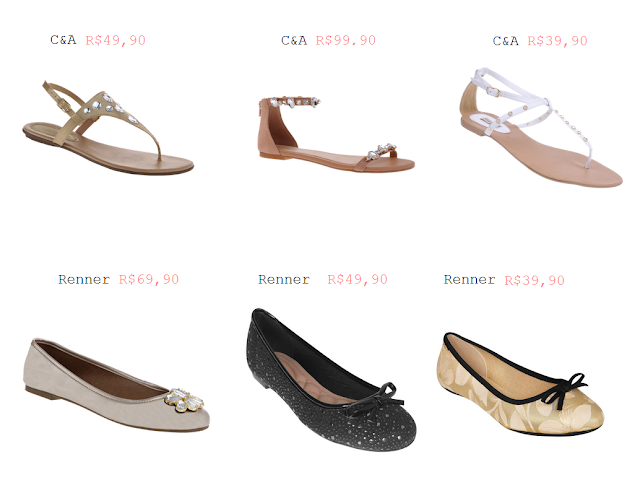Click the Renner label above black flat
The height and width of the screenshot is (493, 640).
tap(284, 280)
